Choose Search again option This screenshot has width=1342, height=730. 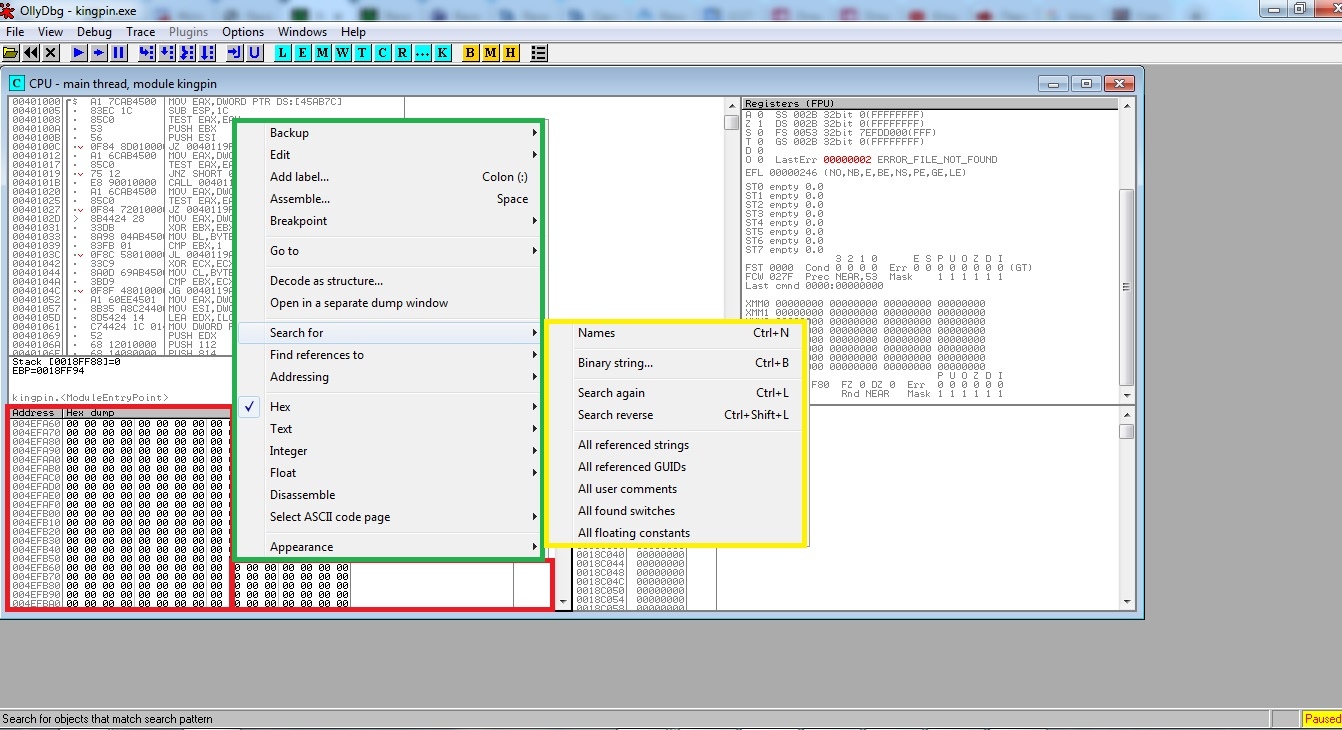tap(675, 393)
